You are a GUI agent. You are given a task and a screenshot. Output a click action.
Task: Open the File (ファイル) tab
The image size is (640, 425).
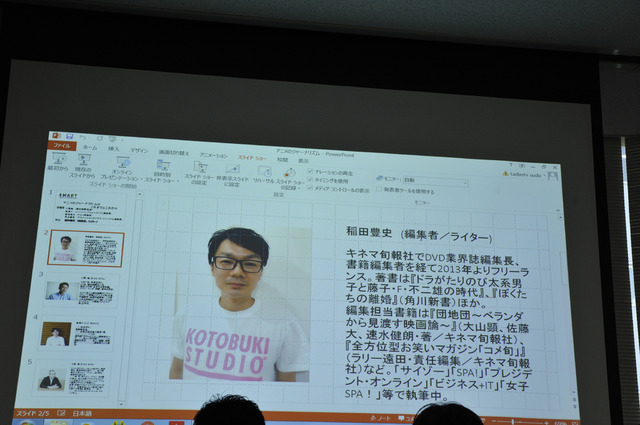(x=62, y=145)
